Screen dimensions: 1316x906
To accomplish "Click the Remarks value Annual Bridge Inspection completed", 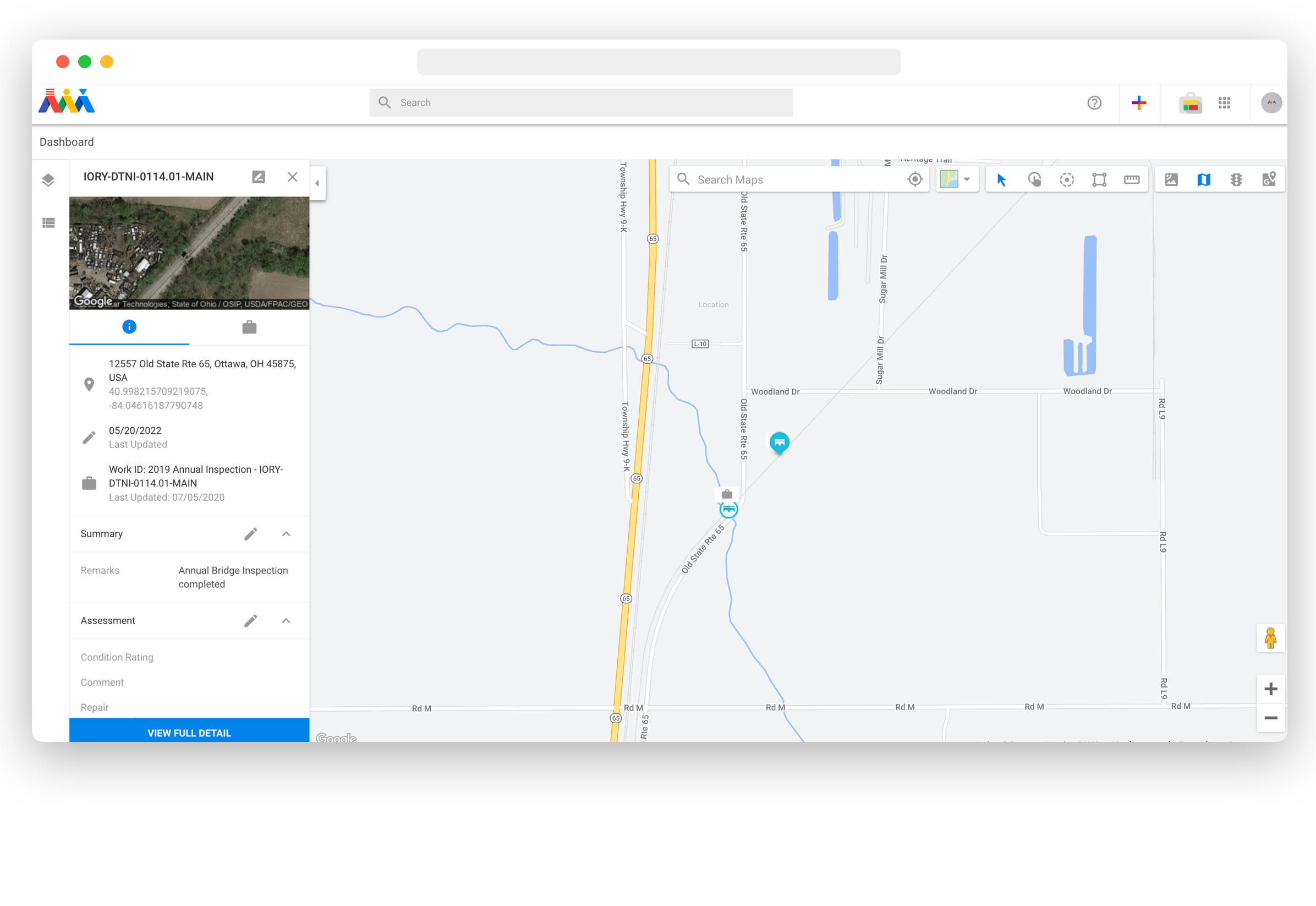I will click(x=233, y=577).
